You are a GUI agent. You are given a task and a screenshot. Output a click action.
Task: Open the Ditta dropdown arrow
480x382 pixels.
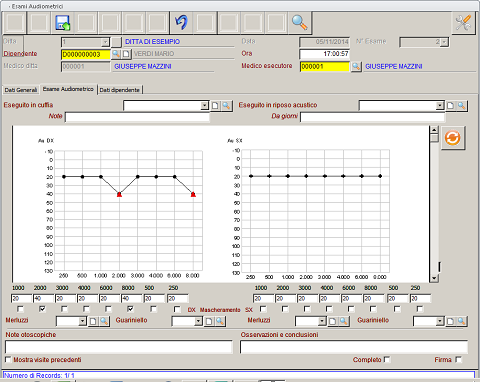pos(105,42)
